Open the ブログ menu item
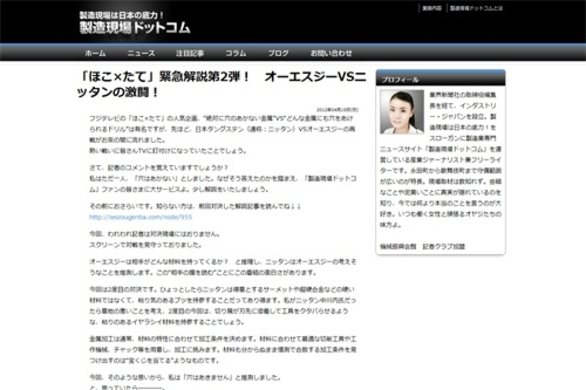The height and width of the screenshot is (390, 586). click(x=278, y=53)
